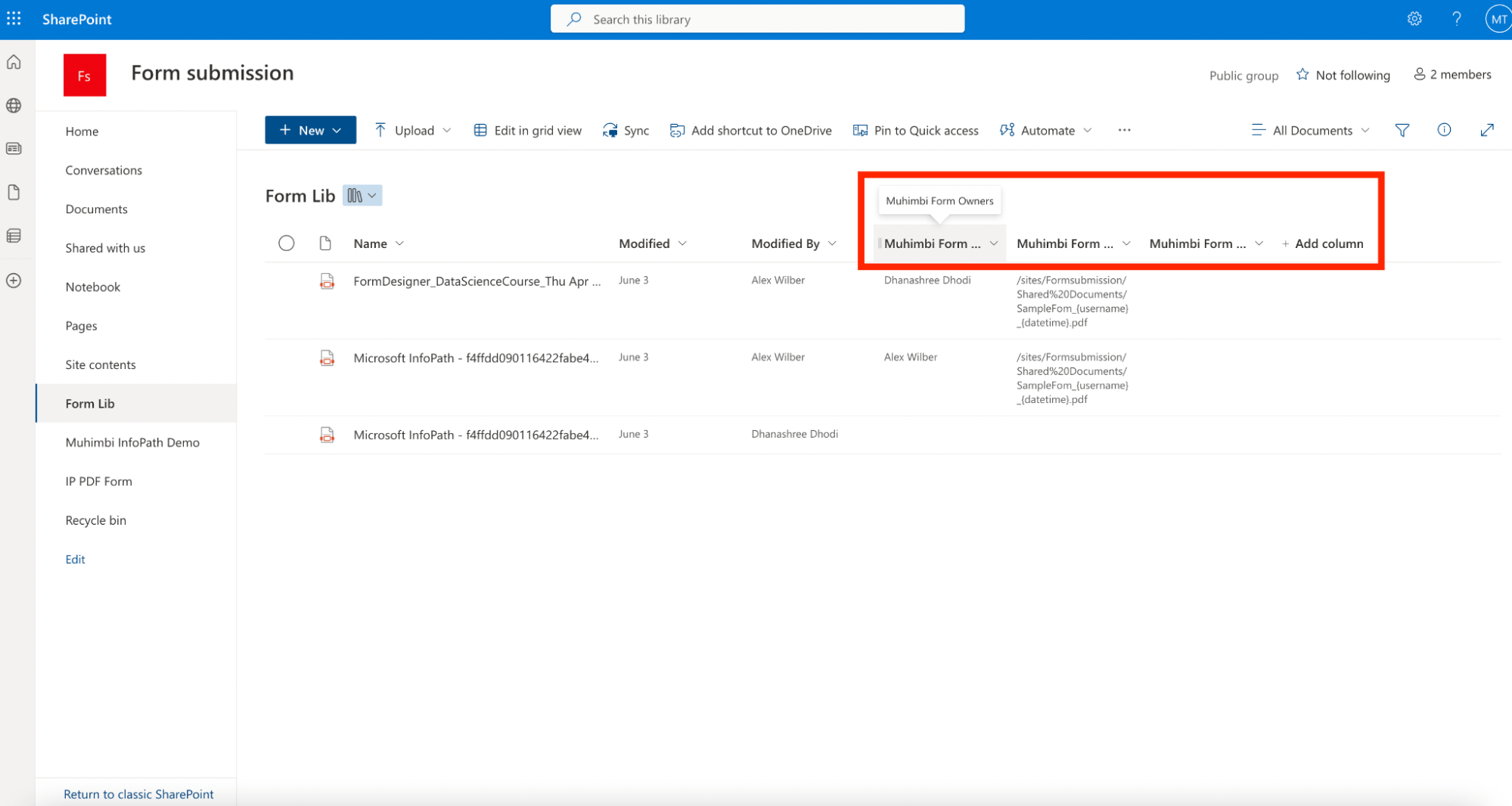Open Edit in grid view
Viewport: 1512px width, 806px height.
click(x=527, y=129)
